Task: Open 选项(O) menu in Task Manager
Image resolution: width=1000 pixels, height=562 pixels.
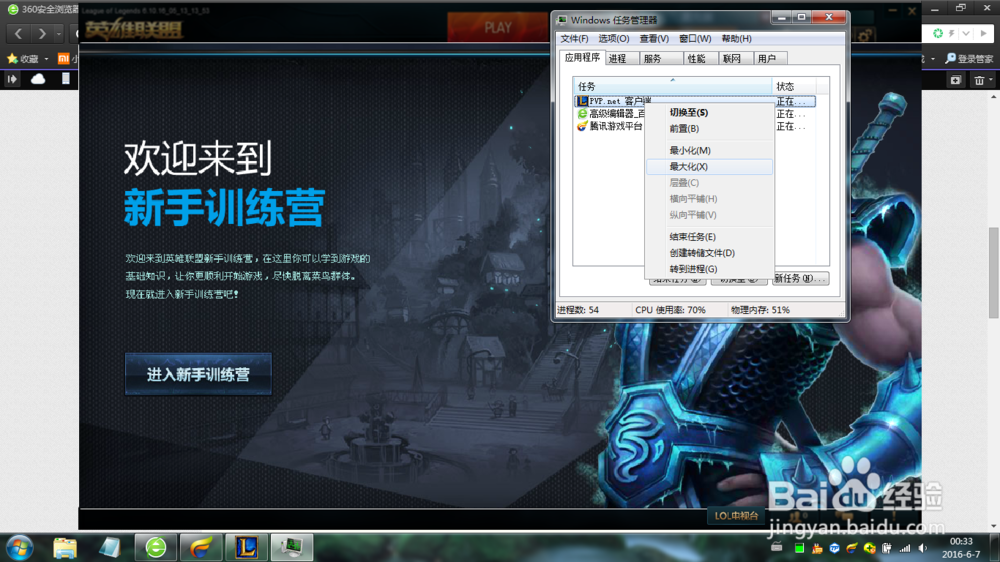Action: 614,38
